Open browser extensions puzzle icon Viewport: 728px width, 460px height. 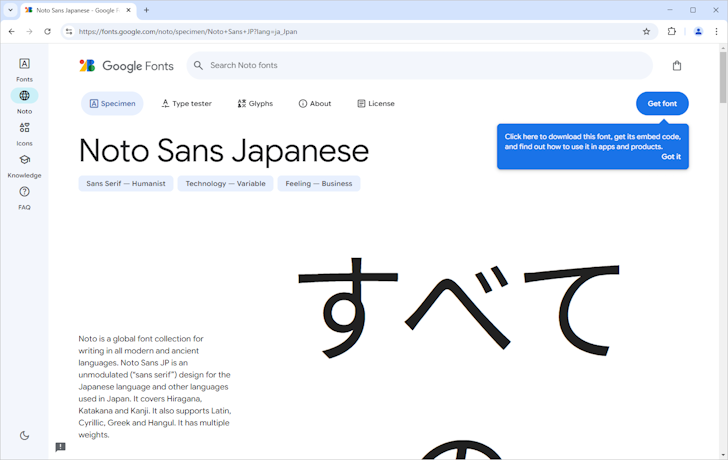pos(672,32)
